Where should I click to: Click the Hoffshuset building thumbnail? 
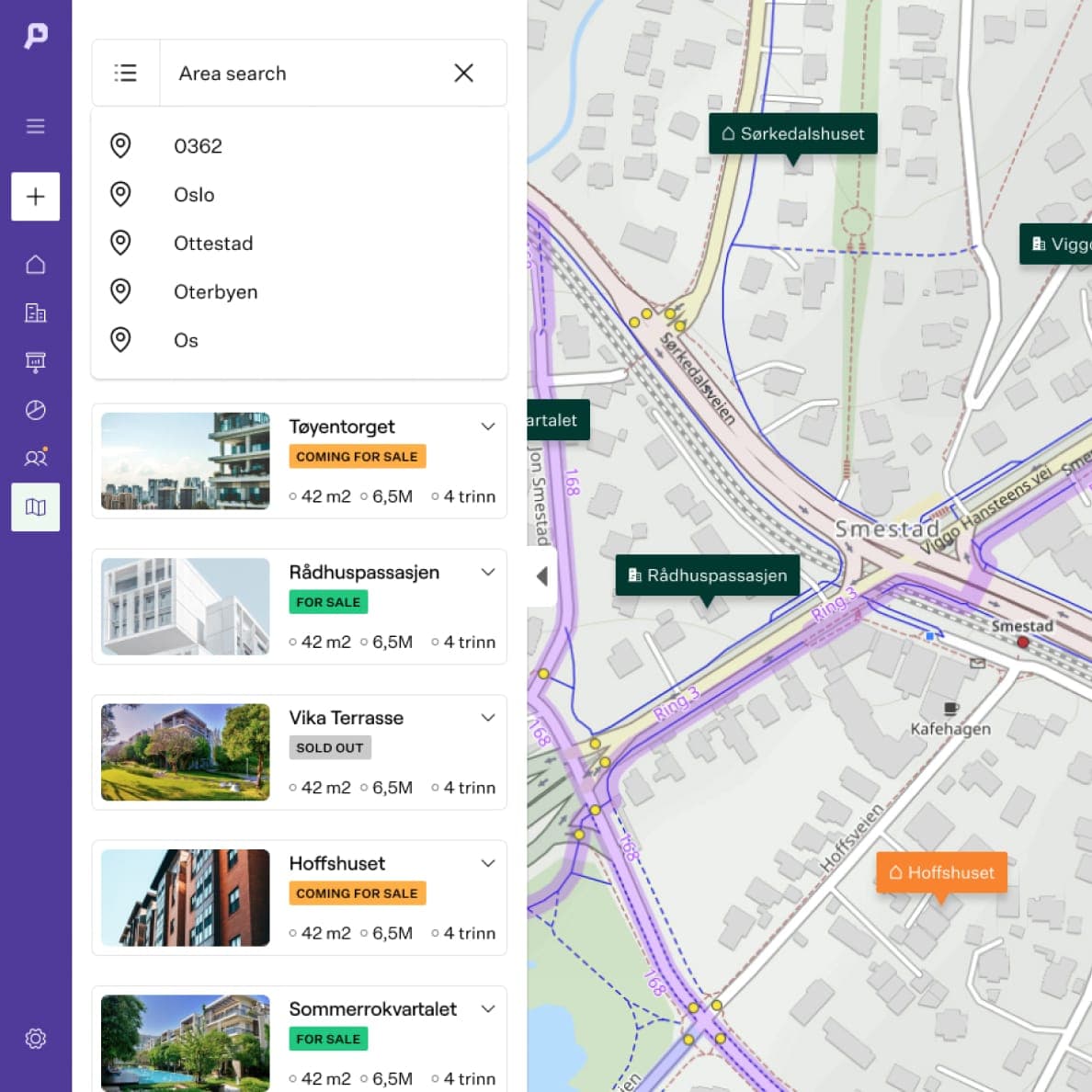click(x=186, y=898)
